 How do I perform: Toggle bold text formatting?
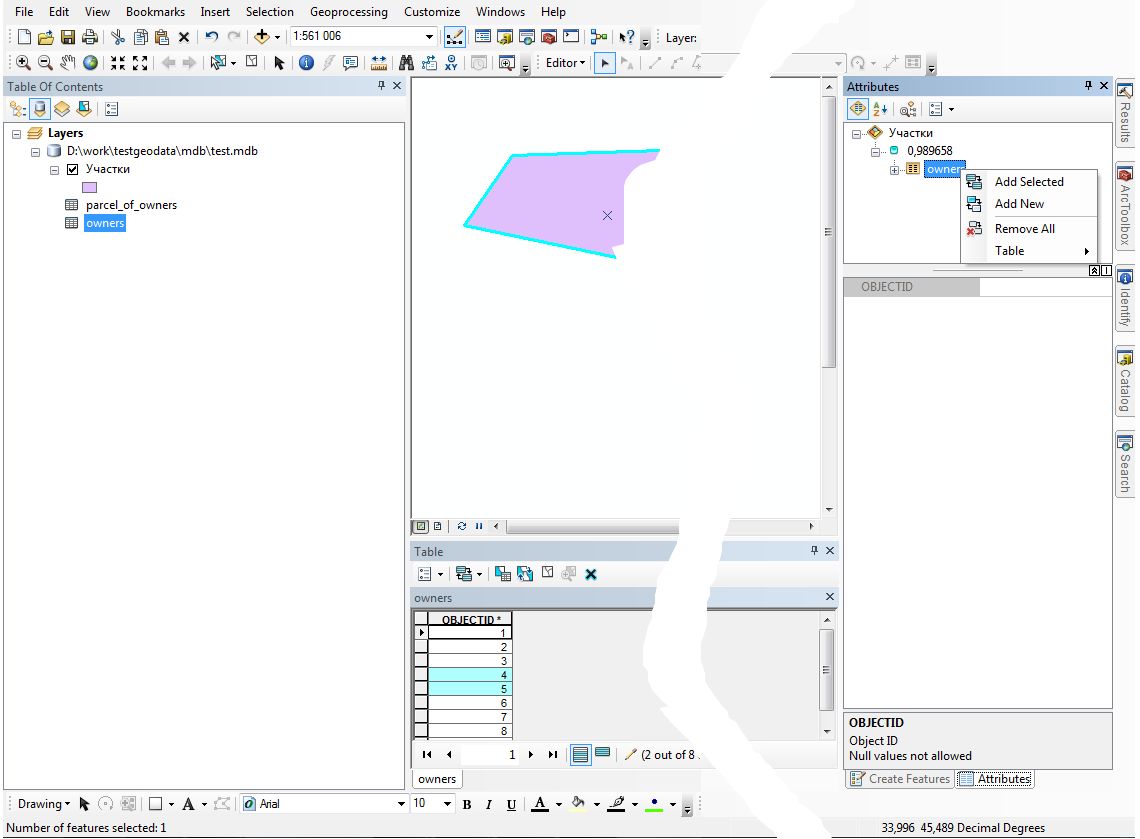(x=467, y=805)
